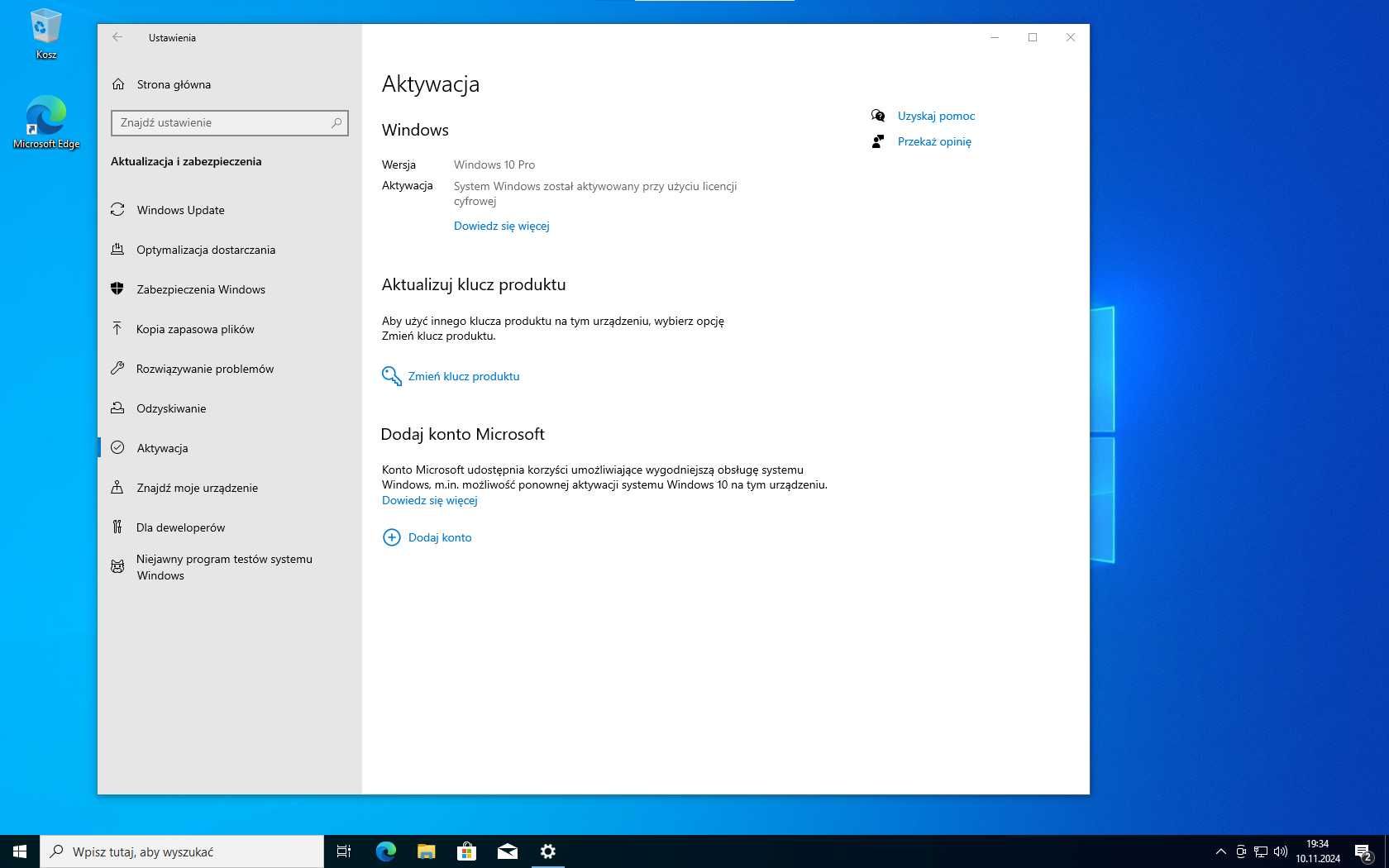Click the Zabezpieczenia Windows shield icon

[117, 289]
